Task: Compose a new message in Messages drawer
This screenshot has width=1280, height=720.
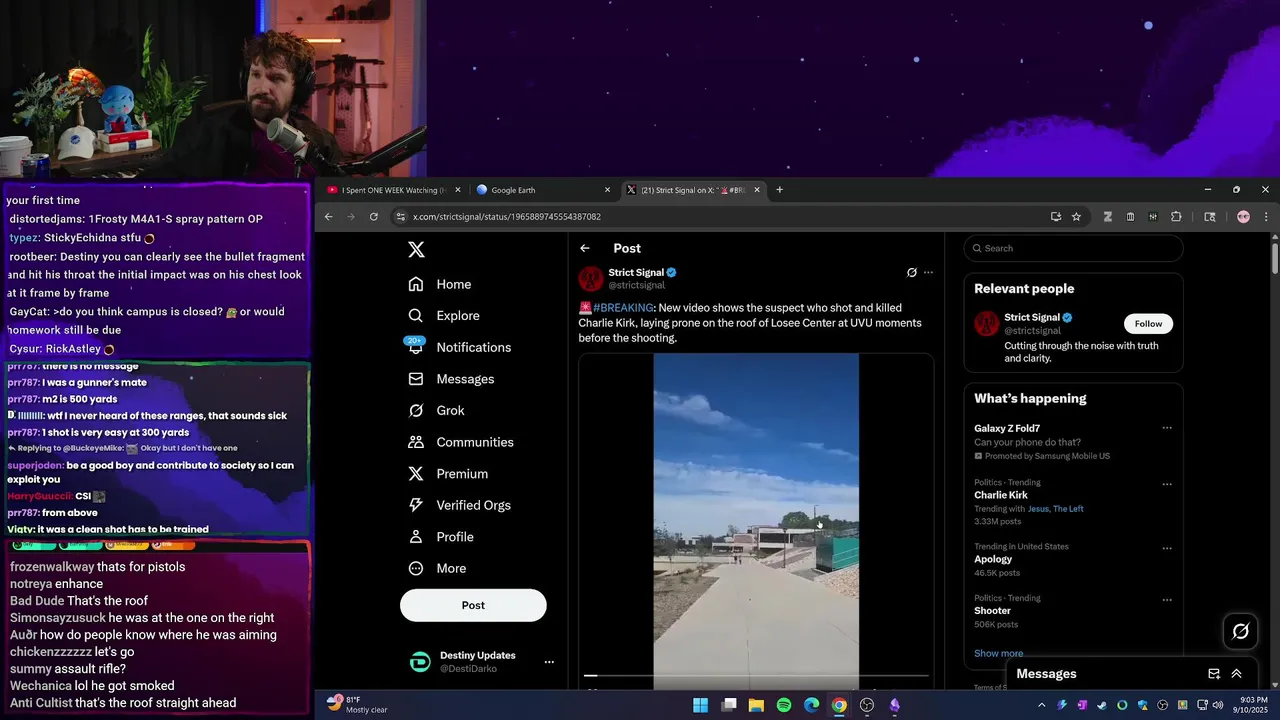Action: (x=1214, y=674)
